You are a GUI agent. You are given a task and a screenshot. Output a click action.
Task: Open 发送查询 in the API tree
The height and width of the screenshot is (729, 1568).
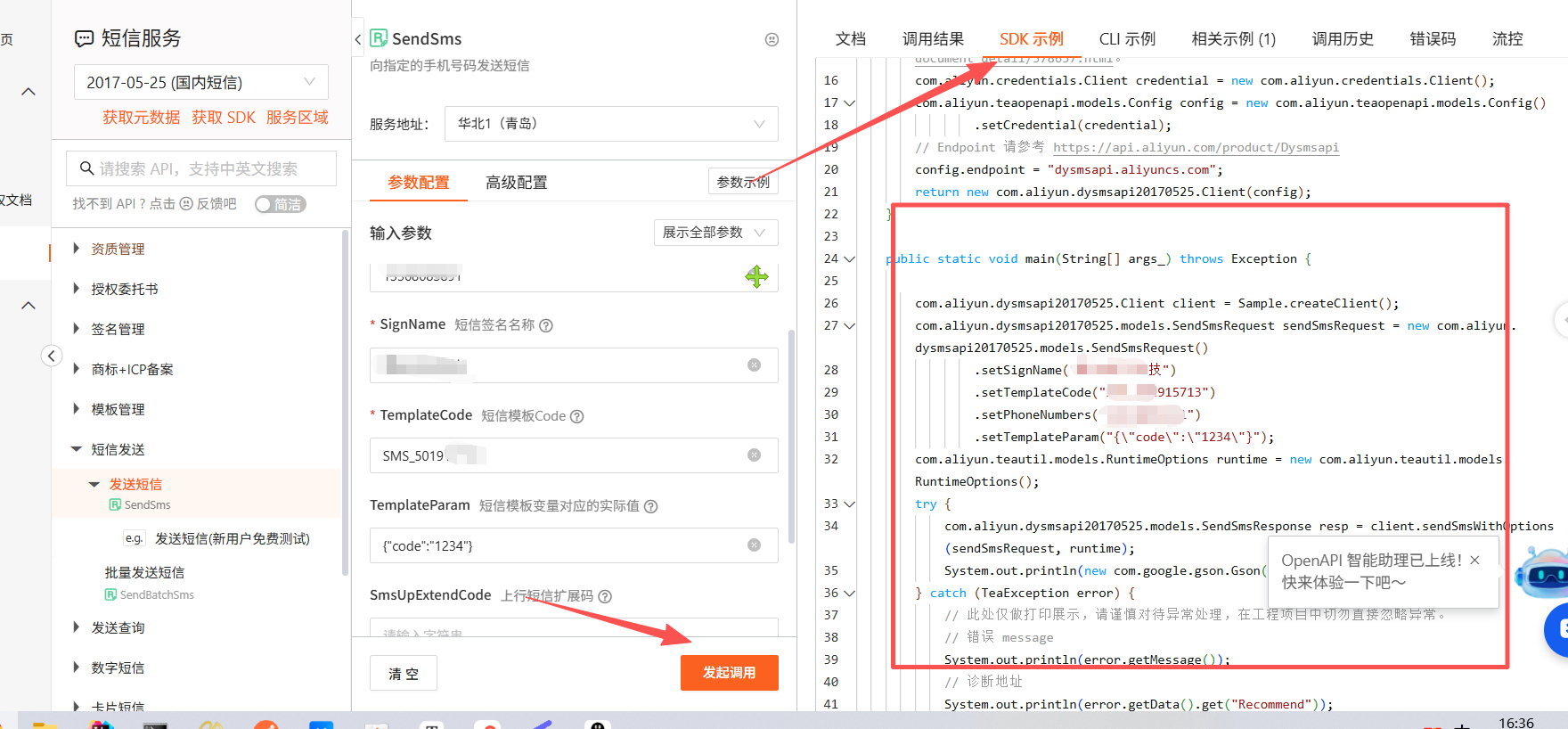118,627
